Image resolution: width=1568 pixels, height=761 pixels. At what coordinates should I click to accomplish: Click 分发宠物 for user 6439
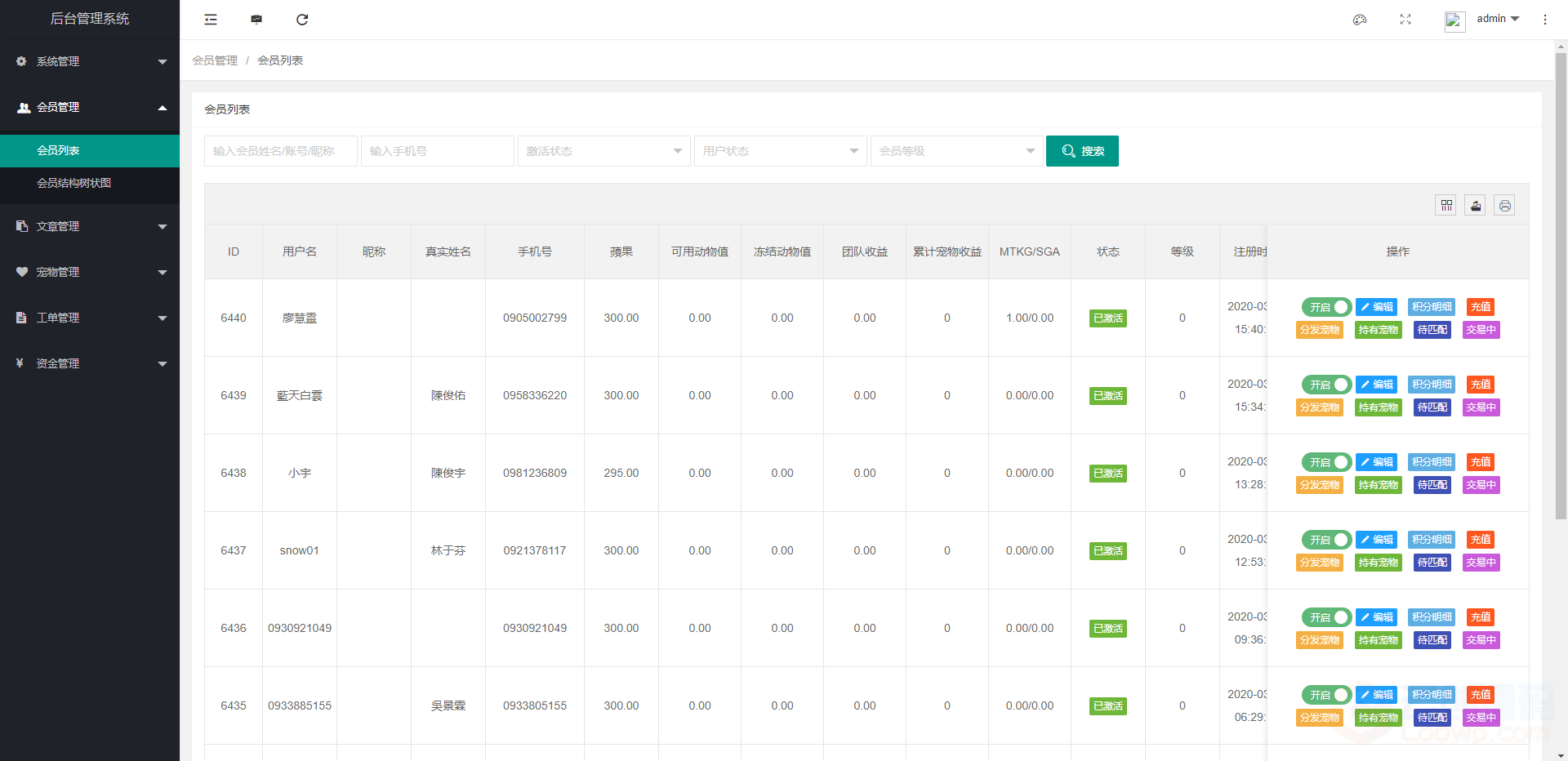(1320, 407)
